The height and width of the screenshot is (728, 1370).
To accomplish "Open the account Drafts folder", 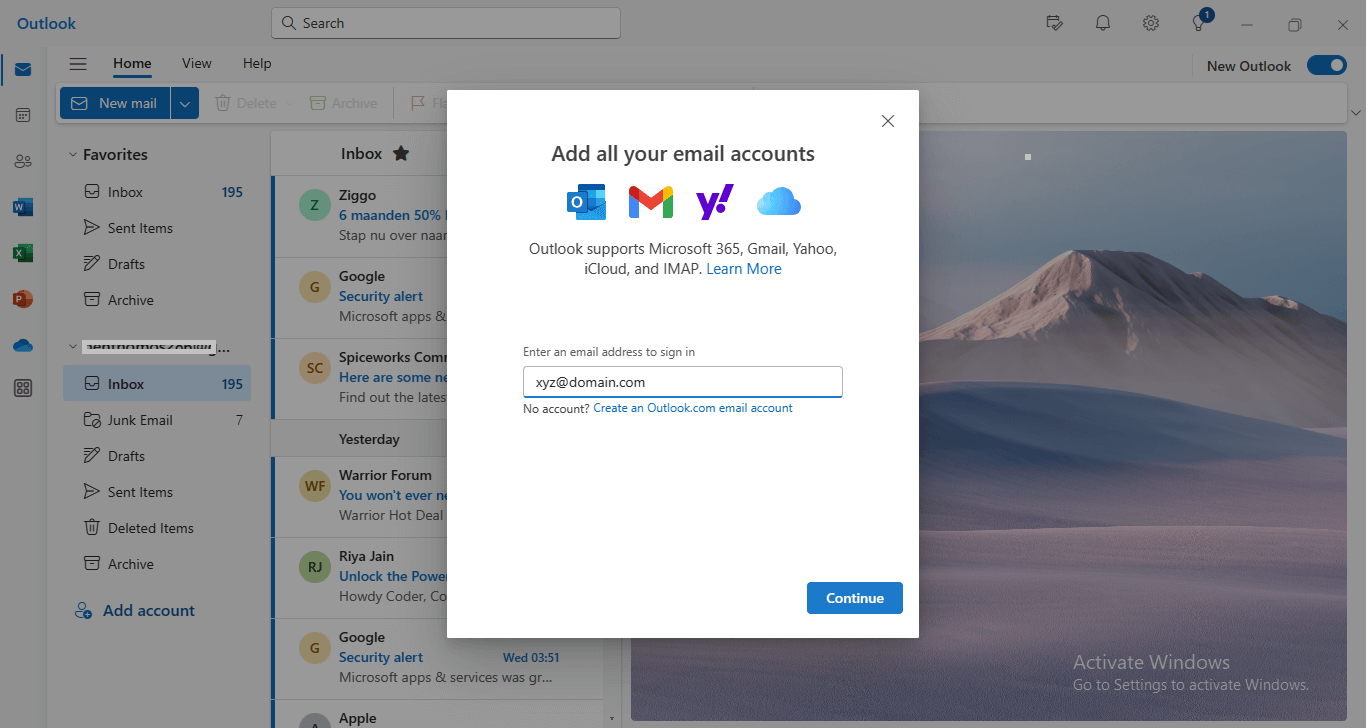I will (x=157, y=456).
